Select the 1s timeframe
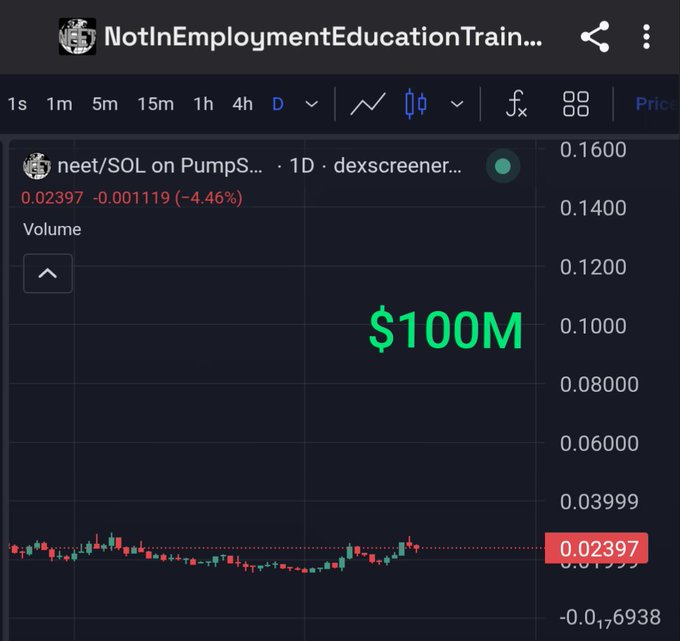This screenshot has height=641, width=680. pyautogui.click(x=17, y=104)
